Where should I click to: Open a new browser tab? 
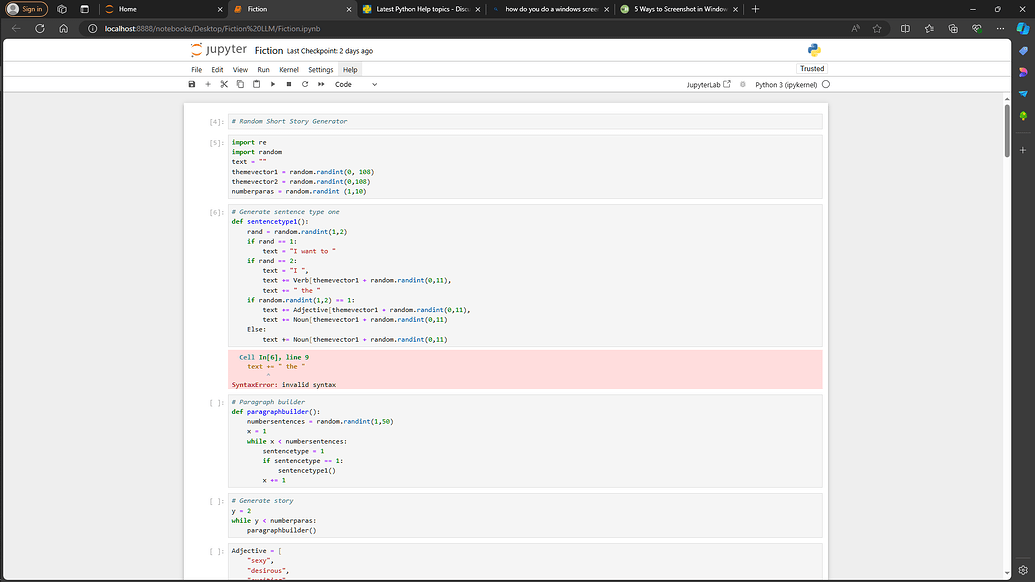pyautogui.click(x=755, y=9)
